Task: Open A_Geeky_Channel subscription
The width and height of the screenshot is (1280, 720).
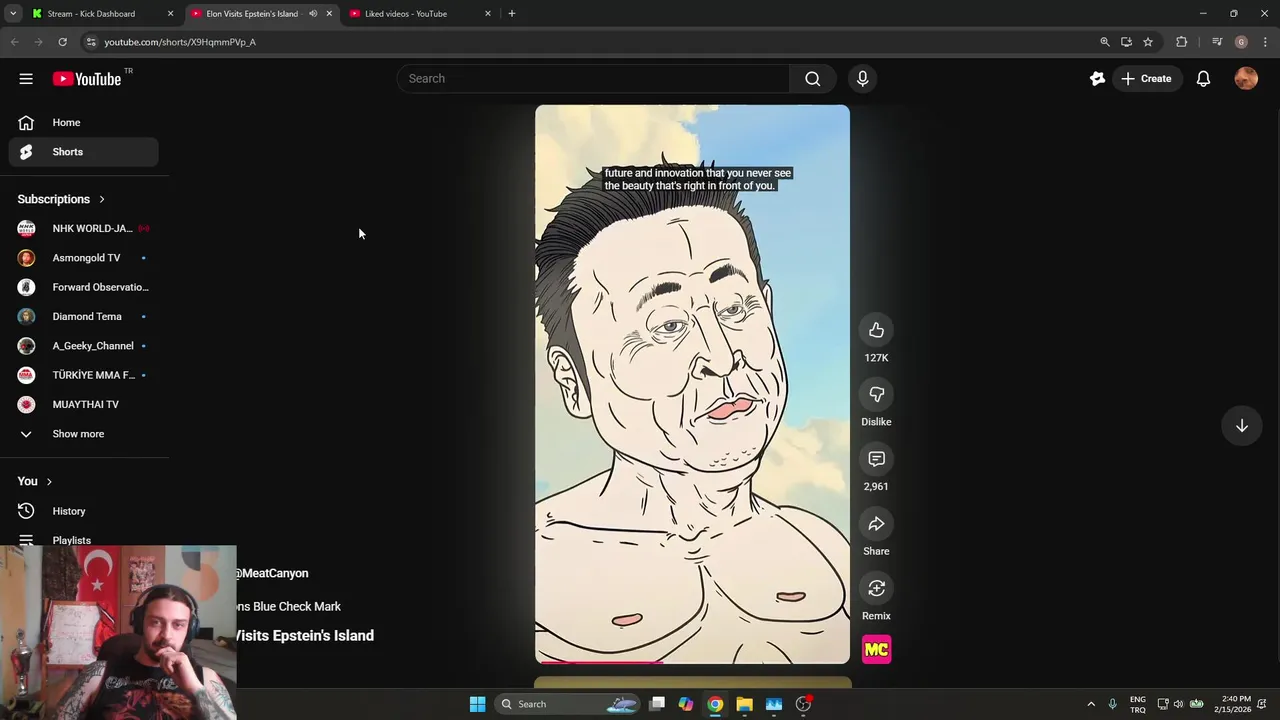Action: coord(84,346)
